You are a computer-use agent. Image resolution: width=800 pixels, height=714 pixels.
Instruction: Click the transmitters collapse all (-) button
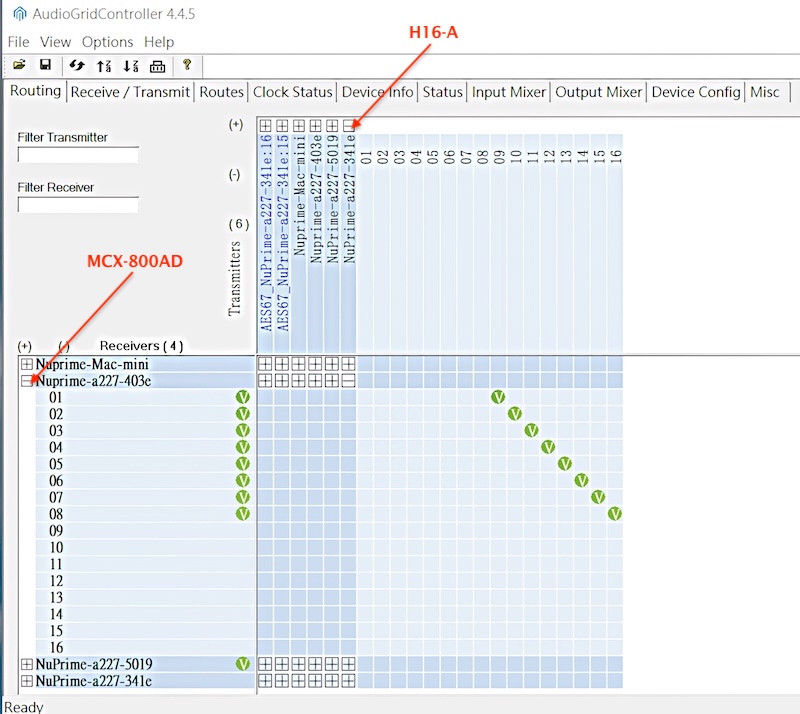point(234,174)
